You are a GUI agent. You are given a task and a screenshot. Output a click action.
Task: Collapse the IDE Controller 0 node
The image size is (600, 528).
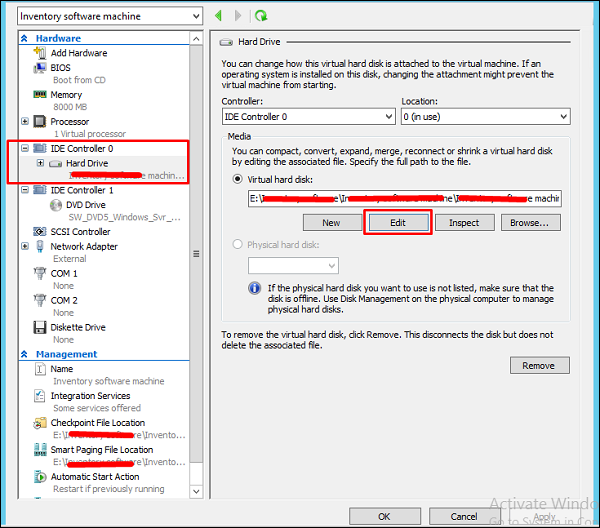click(x=26, y=149)
